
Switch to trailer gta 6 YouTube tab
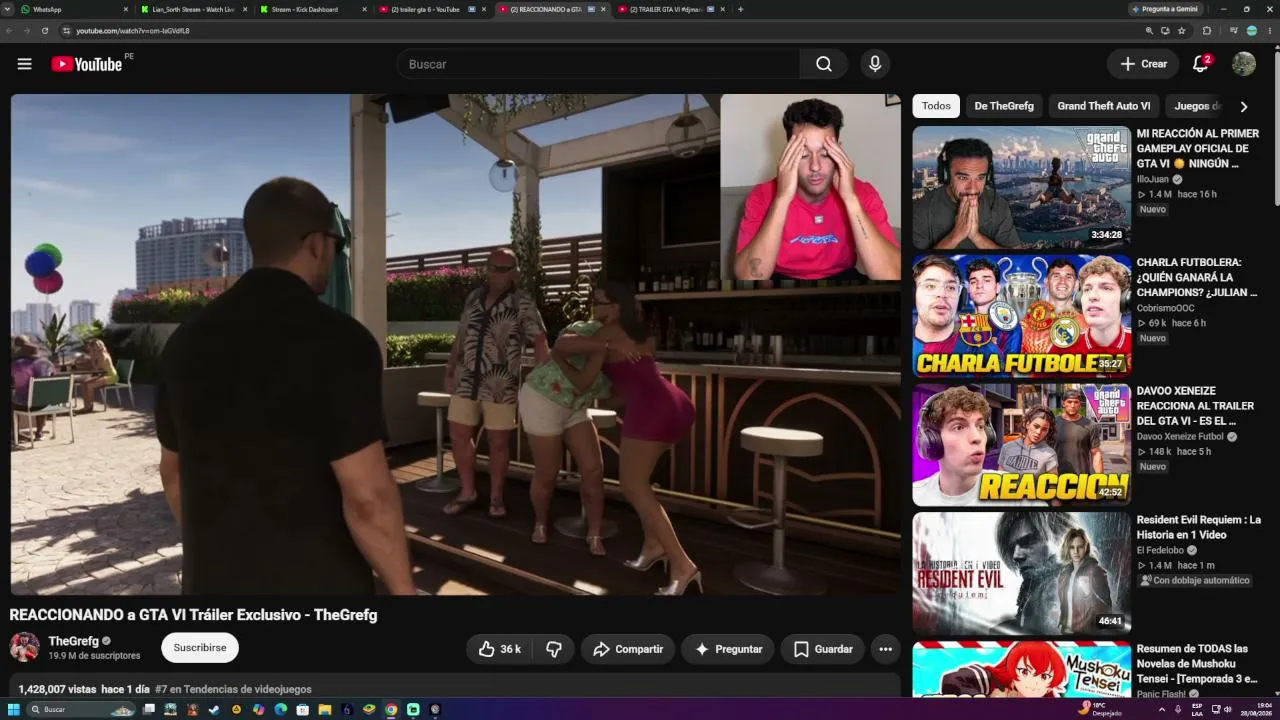pyautogui.click(x=431, y=9)
